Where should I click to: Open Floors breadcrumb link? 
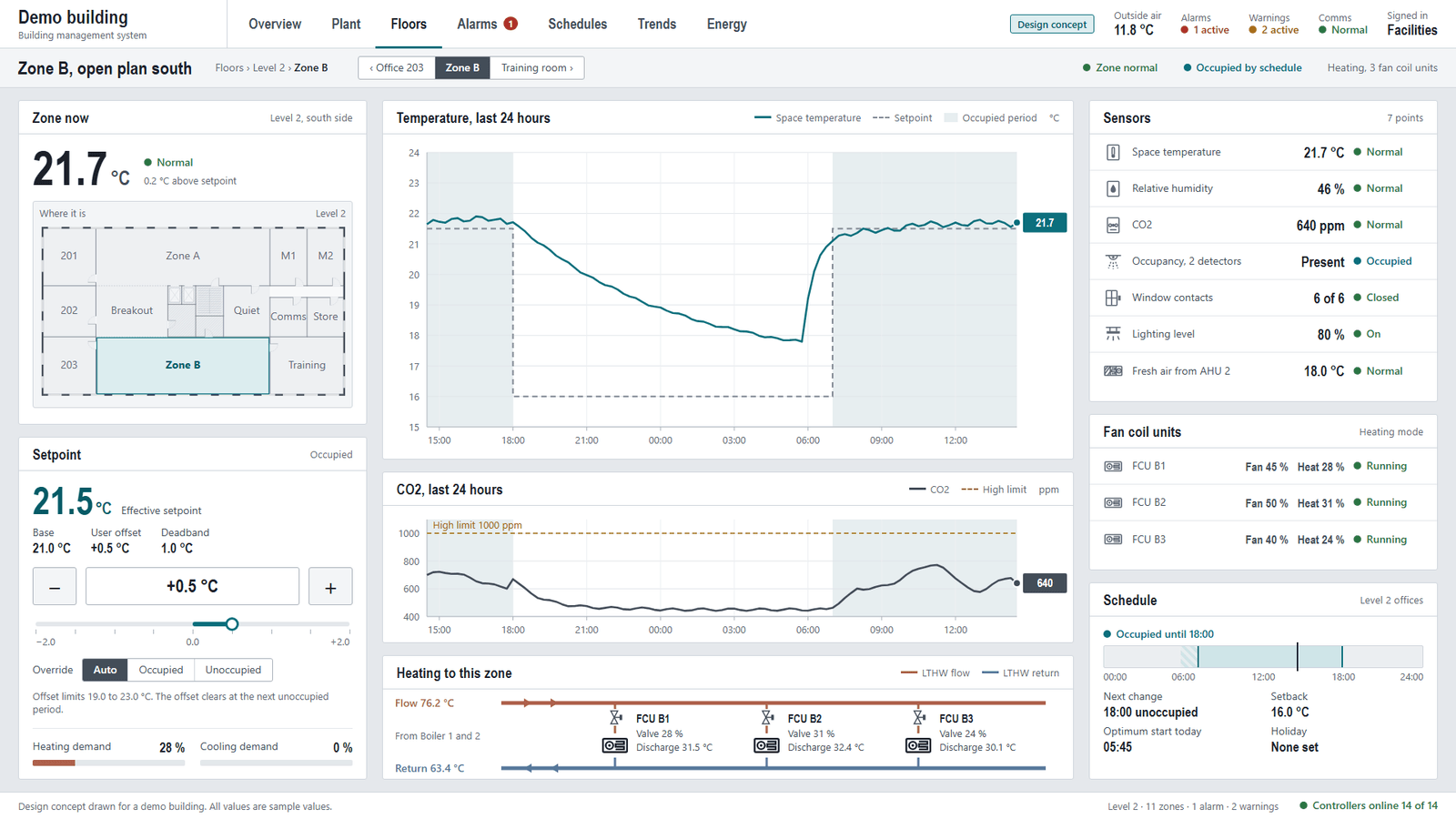(x=229, y=68)
